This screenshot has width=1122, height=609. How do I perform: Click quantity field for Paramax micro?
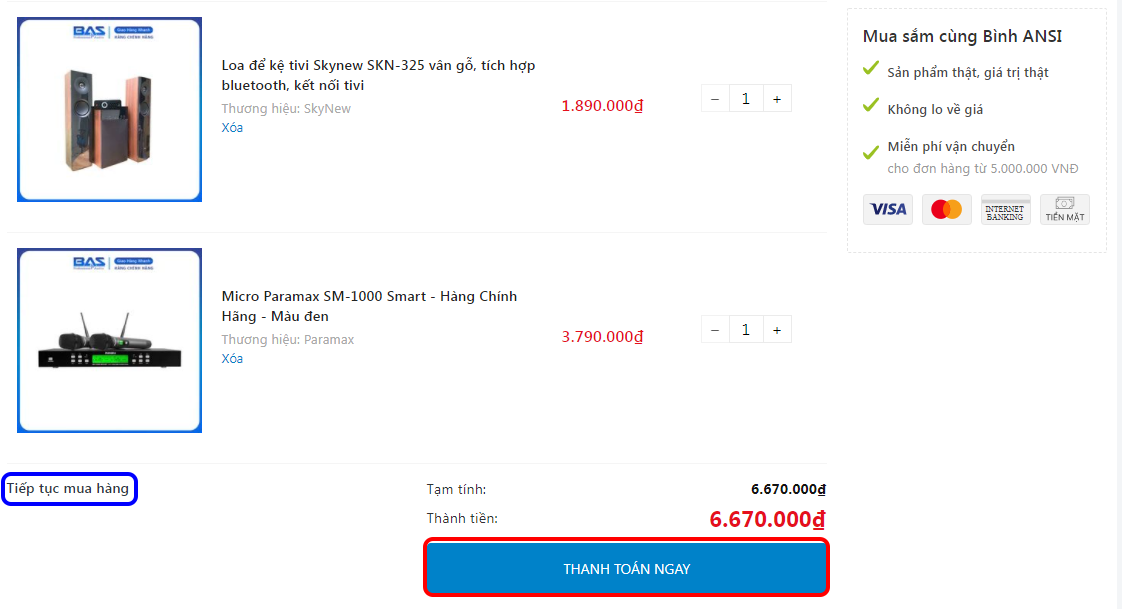click(746, 329)
